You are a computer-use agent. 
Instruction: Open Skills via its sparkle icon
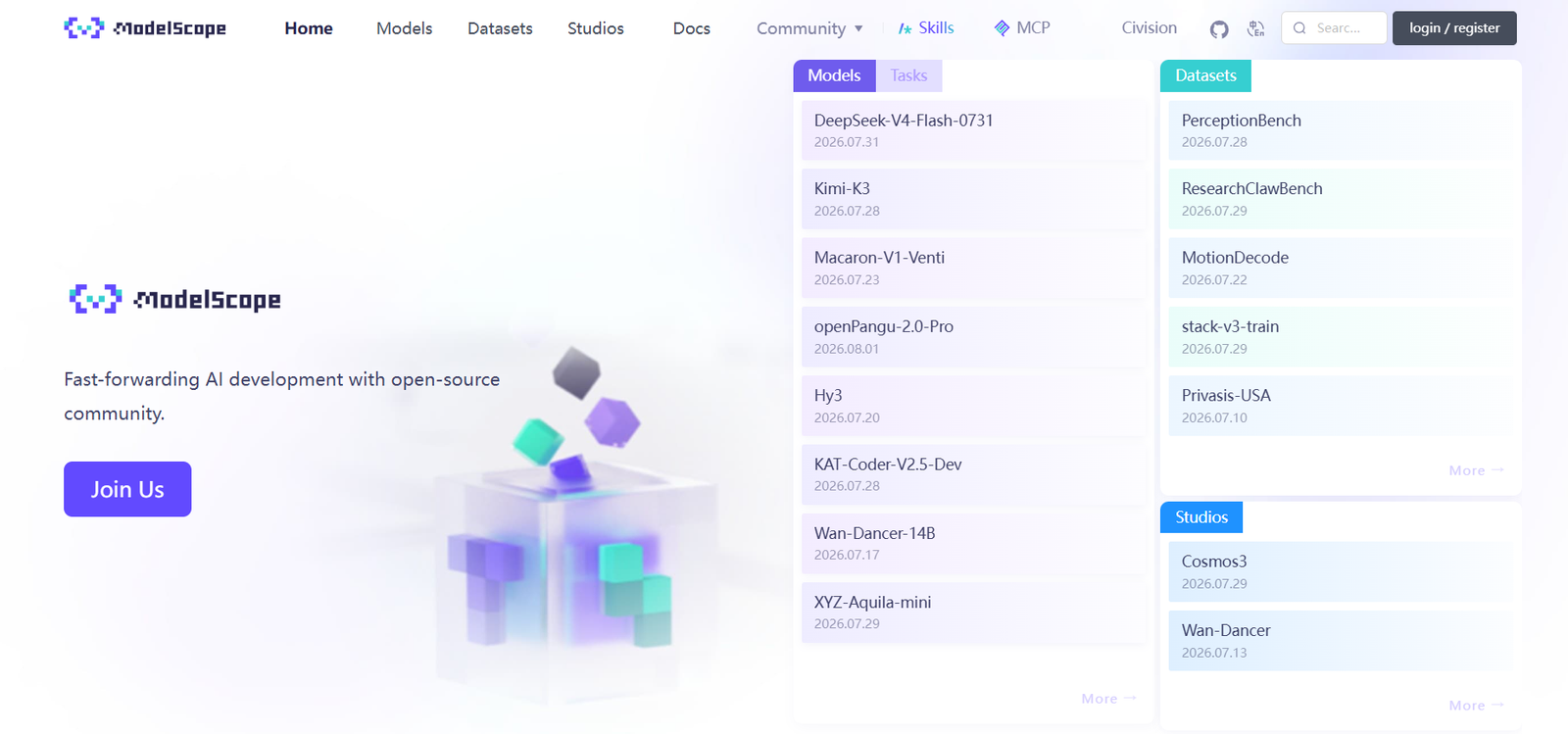coord(905,28)
